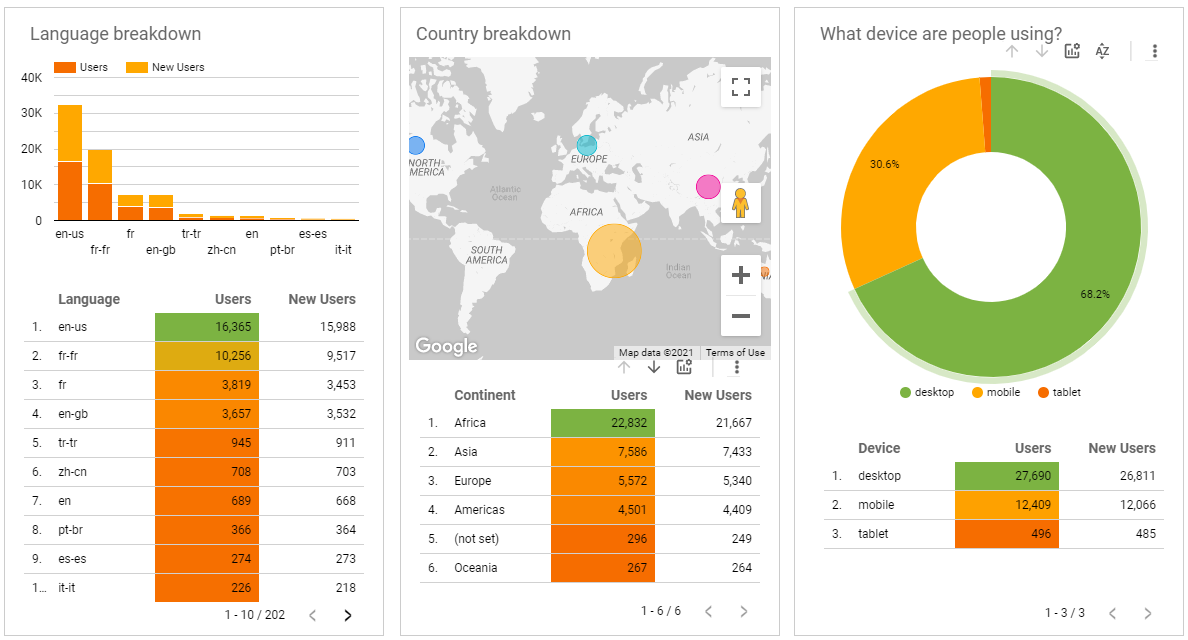1188x640 pixels.
Task: Sort the table by Continent column header
Action: click(x=485, y=395)
